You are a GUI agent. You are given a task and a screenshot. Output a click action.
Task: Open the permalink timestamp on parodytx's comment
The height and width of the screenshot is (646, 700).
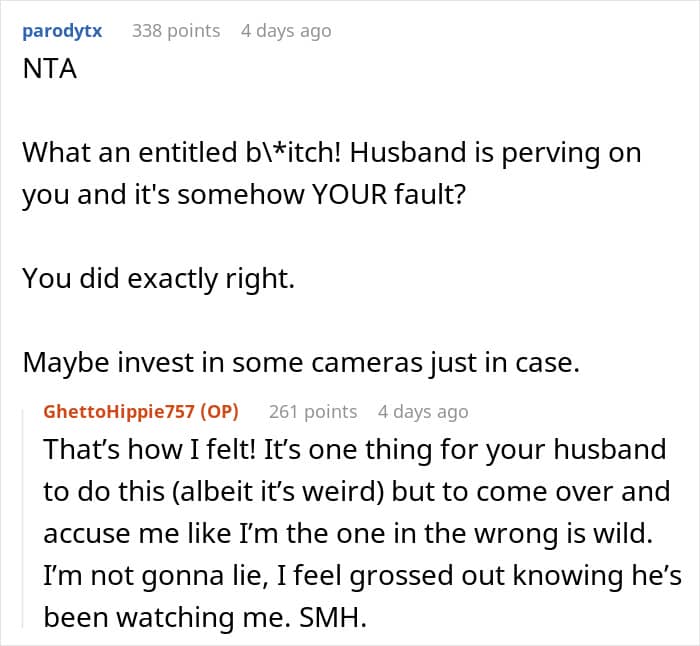click(286, 31)
